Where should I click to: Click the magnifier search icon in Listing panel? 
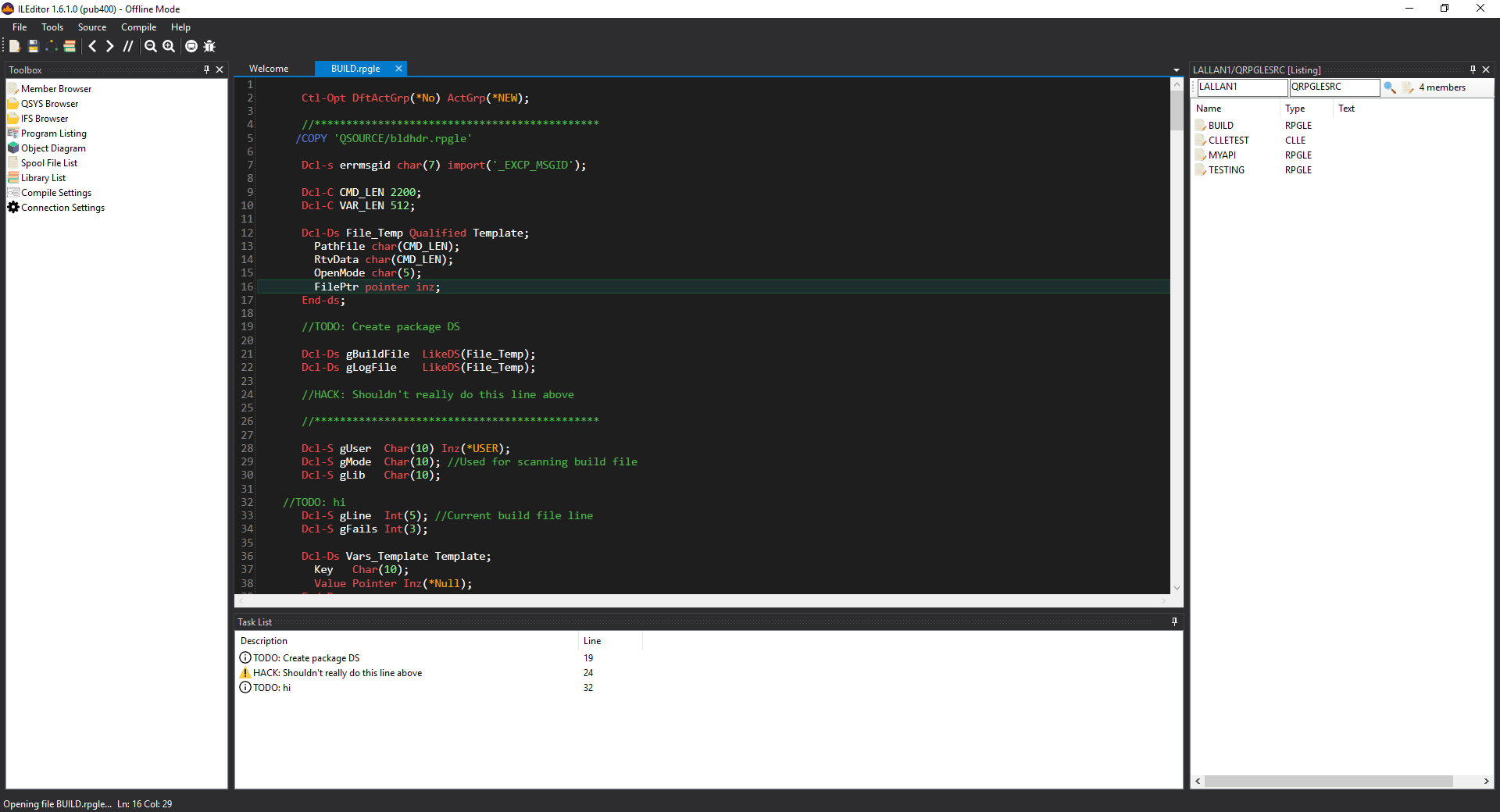pos(1390,87)
